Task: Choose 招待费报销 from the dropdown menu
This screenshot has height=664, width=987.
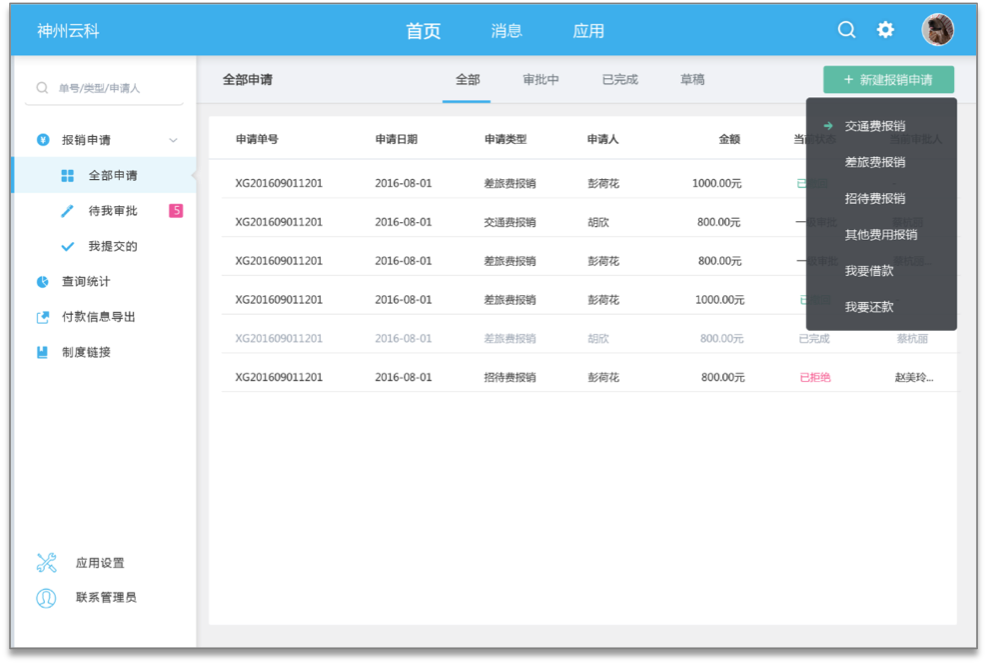Action: [x=875, y=199]
